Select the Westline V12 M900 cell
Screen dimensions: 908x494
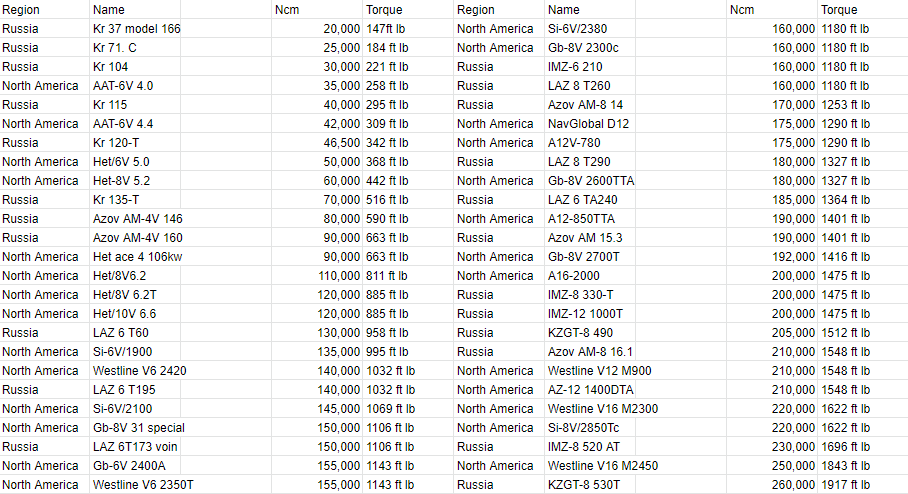click(598, 371)
